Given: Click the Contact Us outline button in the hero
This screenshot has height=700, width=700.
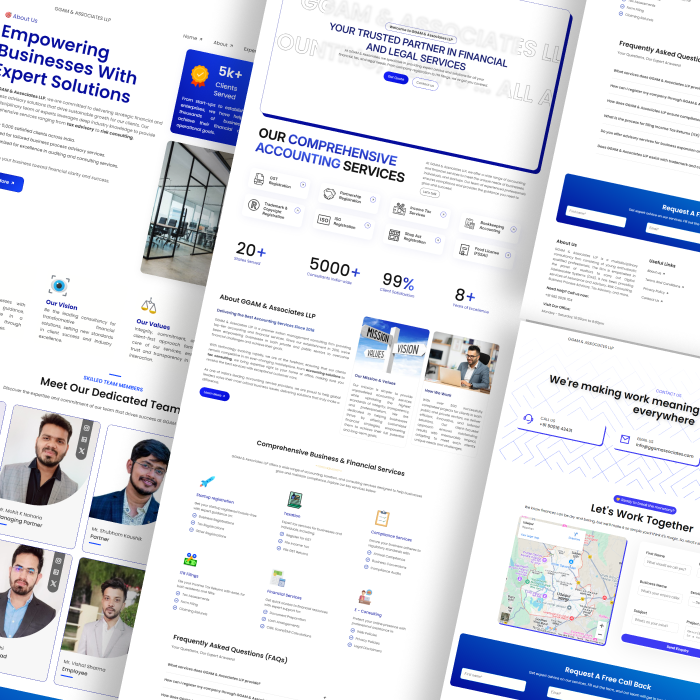Looking at the screenshot, I should pyautogui.click(x=425, y=84).
